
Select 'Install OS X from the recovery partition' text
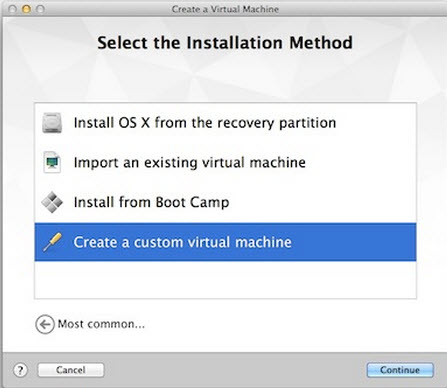click(x=205, y=123)
